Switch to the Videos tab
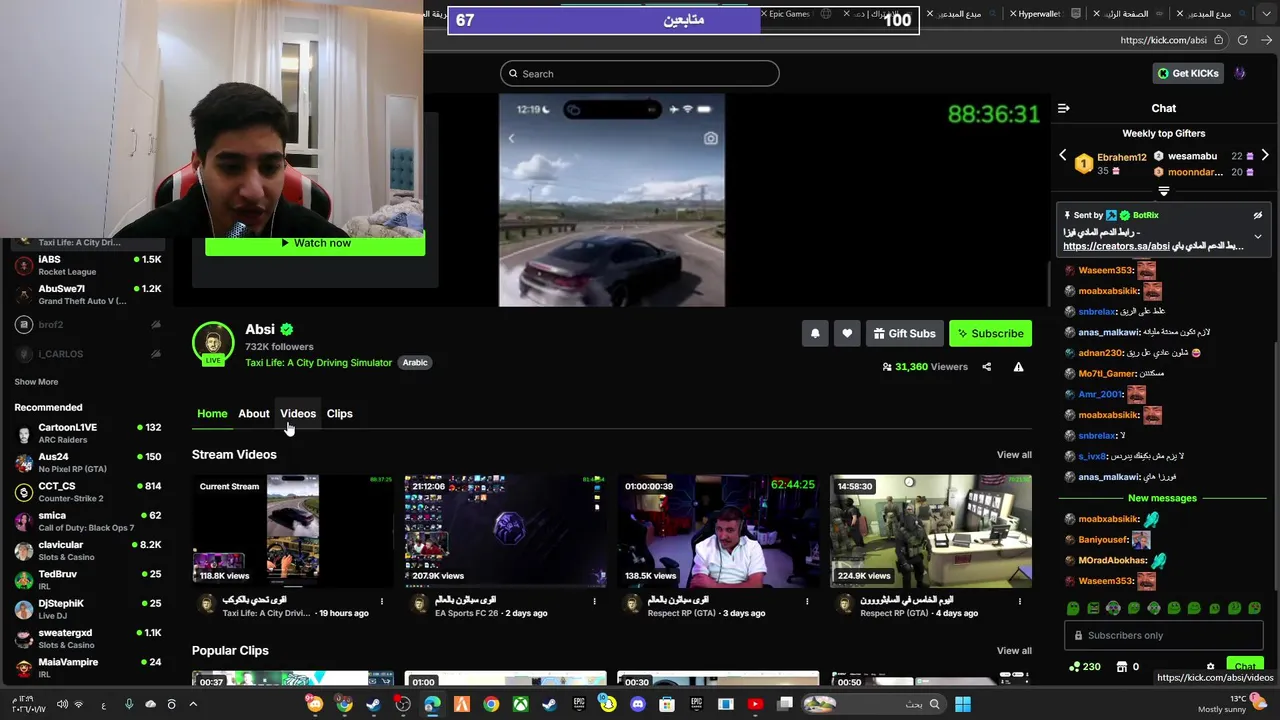Screen dimensions: 1280x720 click(298, 413)
